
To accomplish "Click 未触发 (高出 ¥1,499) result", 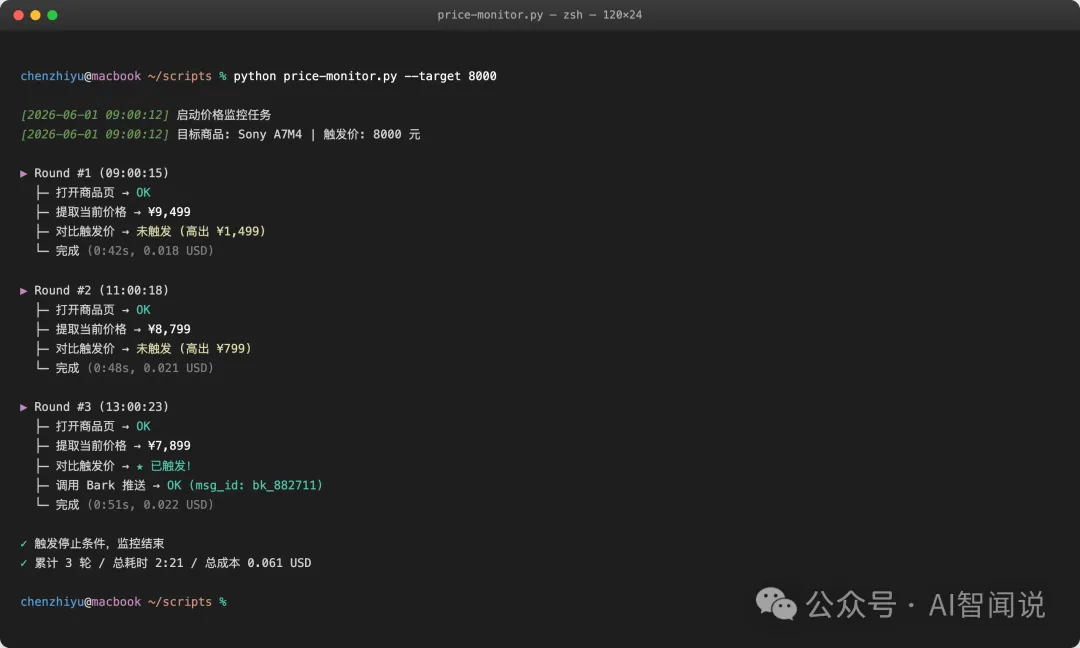I will pos(200,231).
